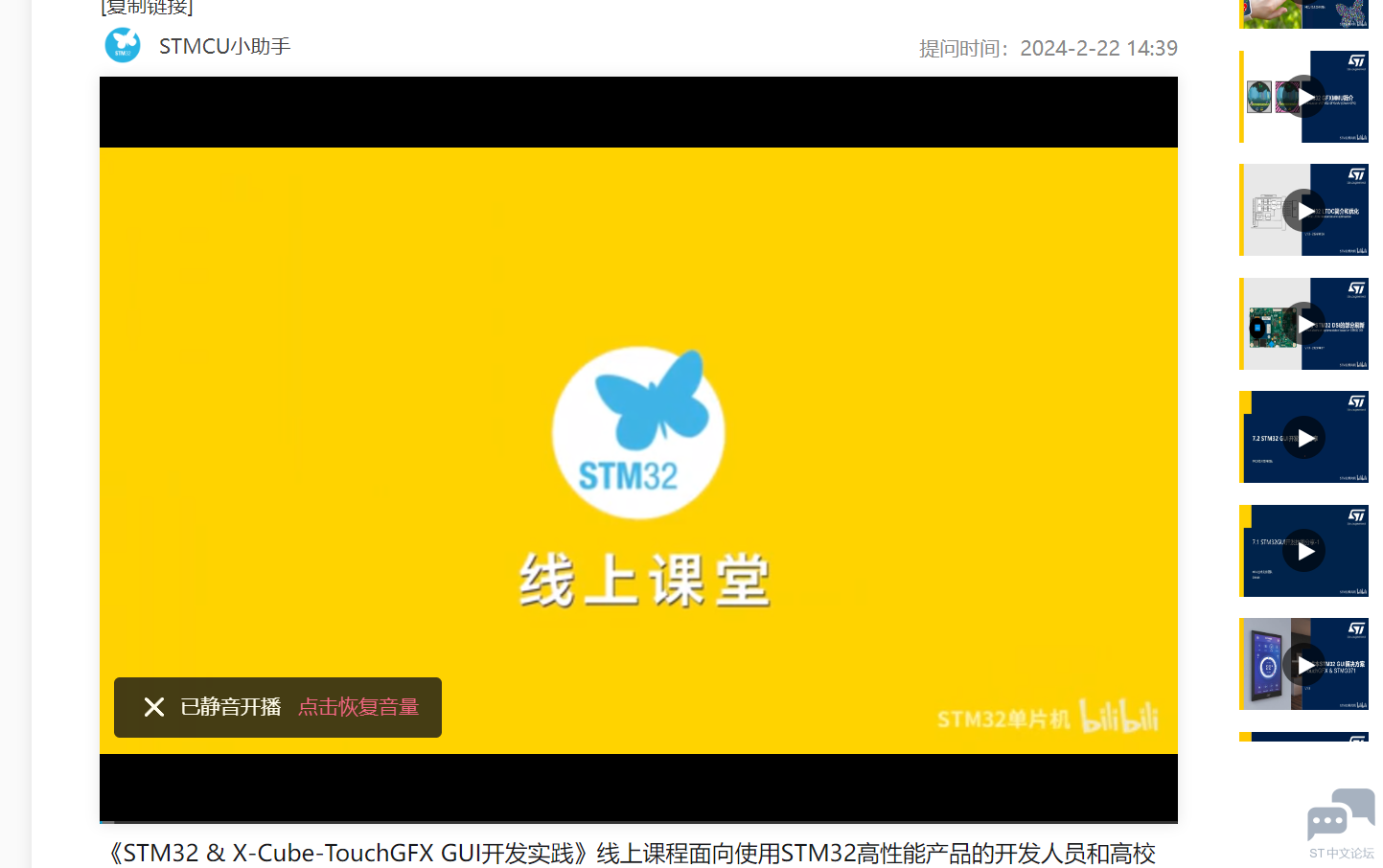This screenshot has height=868, width=1383.
Task: Click the 复制链接 copy link
Action: pos(147,8)
